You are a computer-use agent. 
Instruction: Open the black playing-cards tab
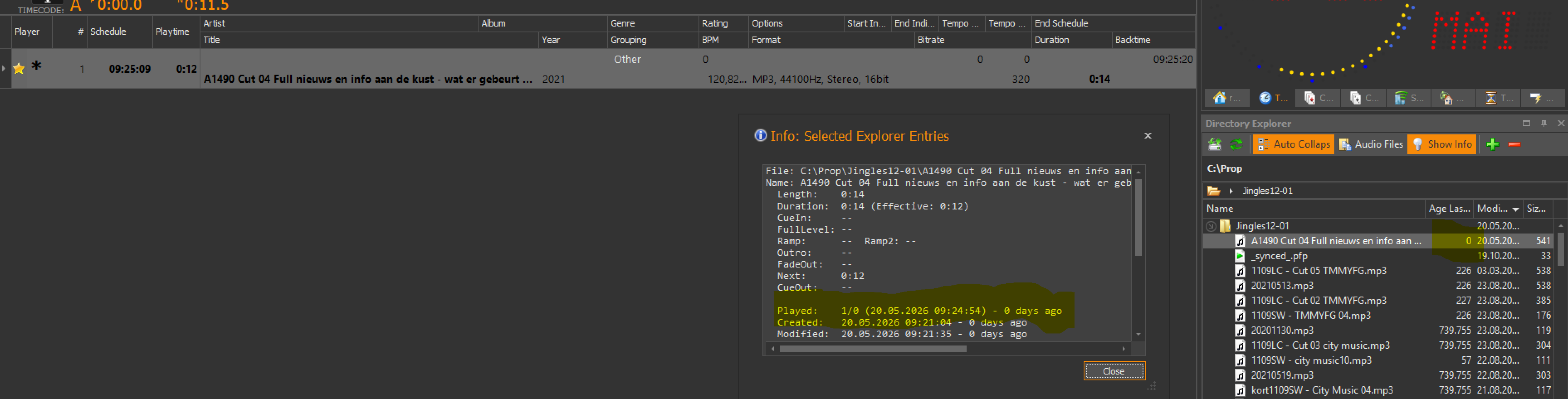(1363, 98)
